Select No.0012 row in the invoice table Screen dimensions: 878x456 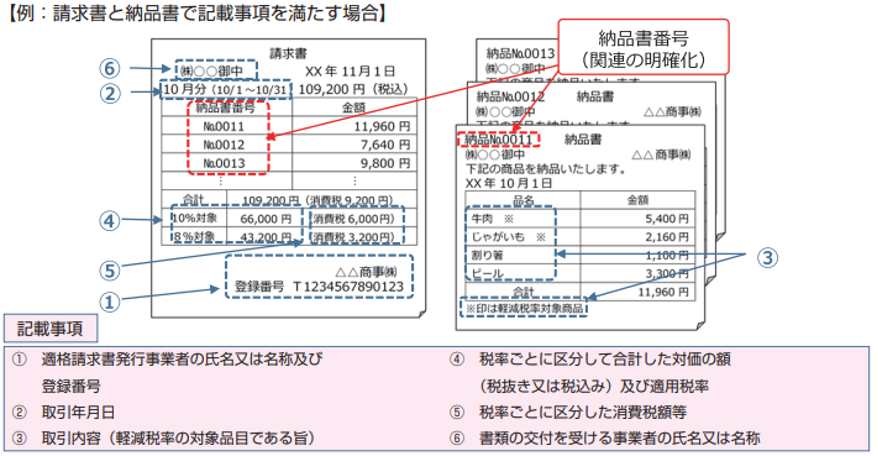point(224,145)
